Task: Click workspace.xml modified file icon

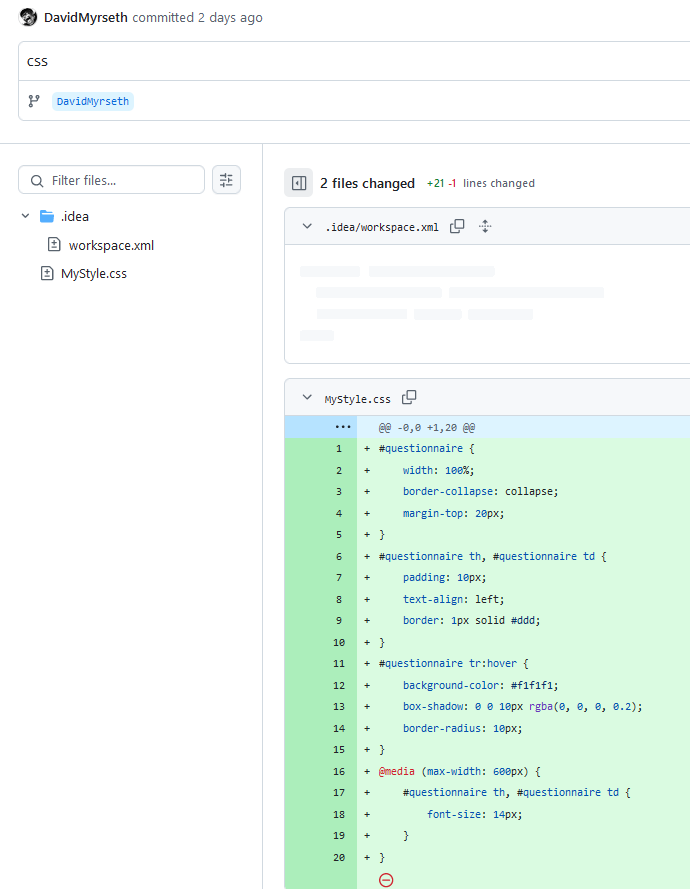Action: point(54,244)
